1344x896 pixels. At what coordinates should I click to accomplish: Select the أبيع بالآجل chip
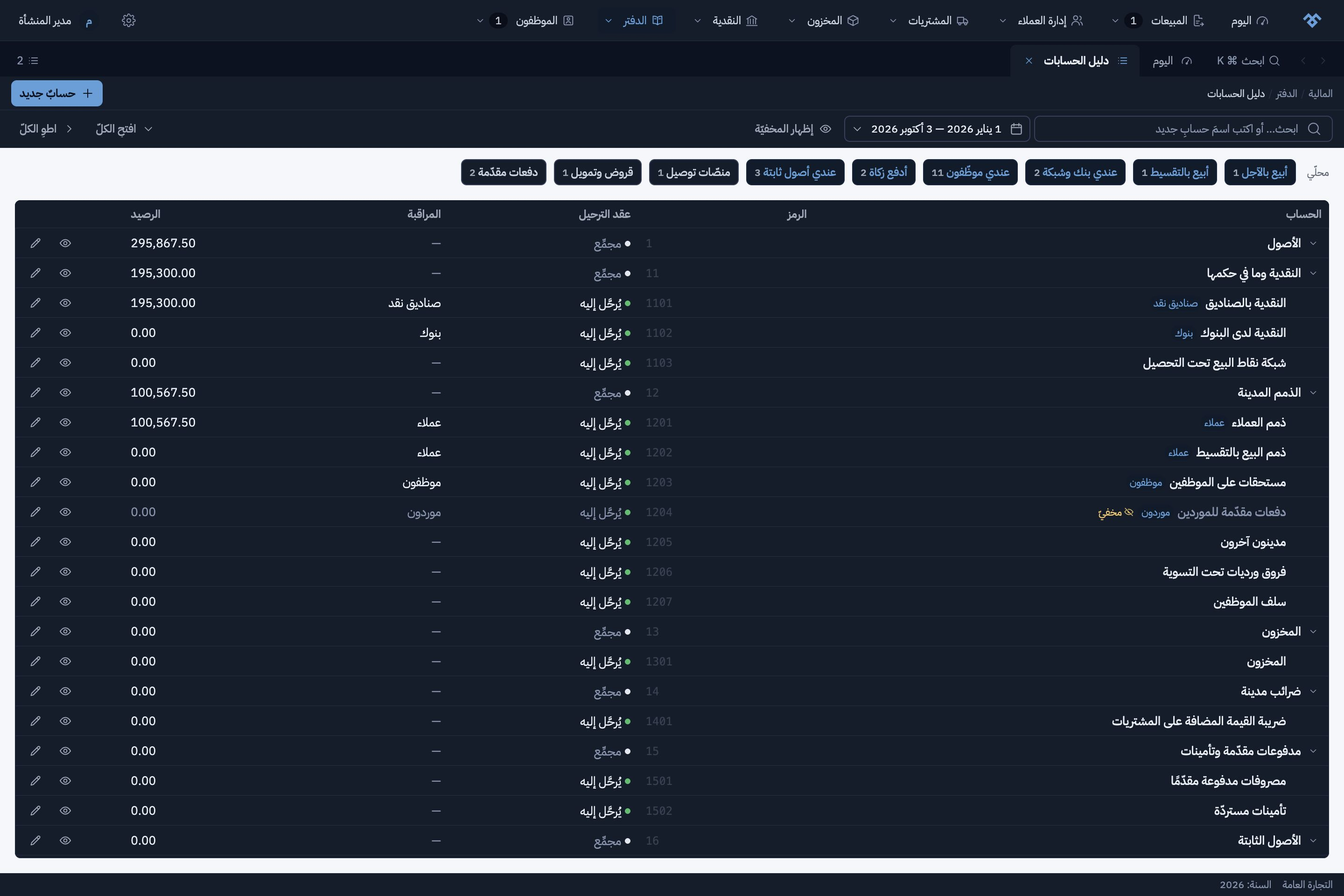click(x=1260, y=172)
